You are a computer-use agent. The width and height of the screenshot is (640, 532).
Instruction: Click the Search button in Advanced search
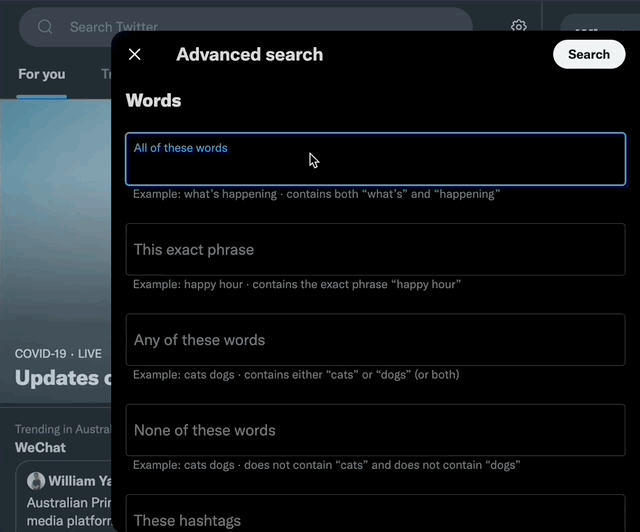click(589, 54)
